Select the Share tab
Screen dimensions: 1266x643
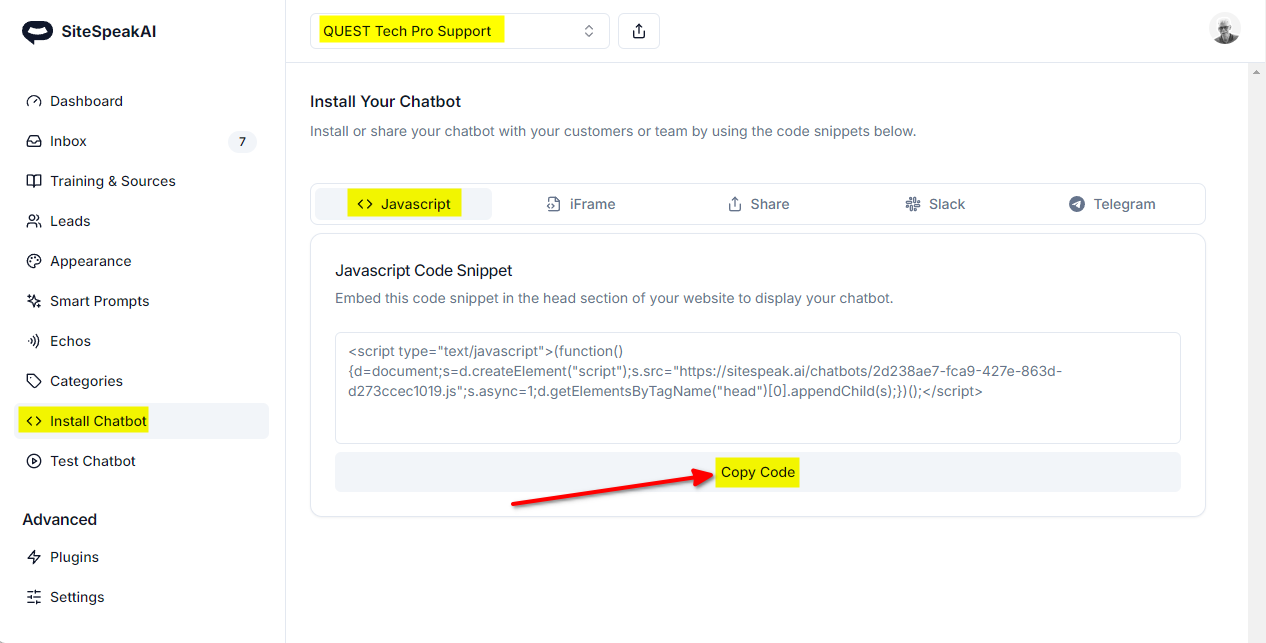(x=758, y=204)
